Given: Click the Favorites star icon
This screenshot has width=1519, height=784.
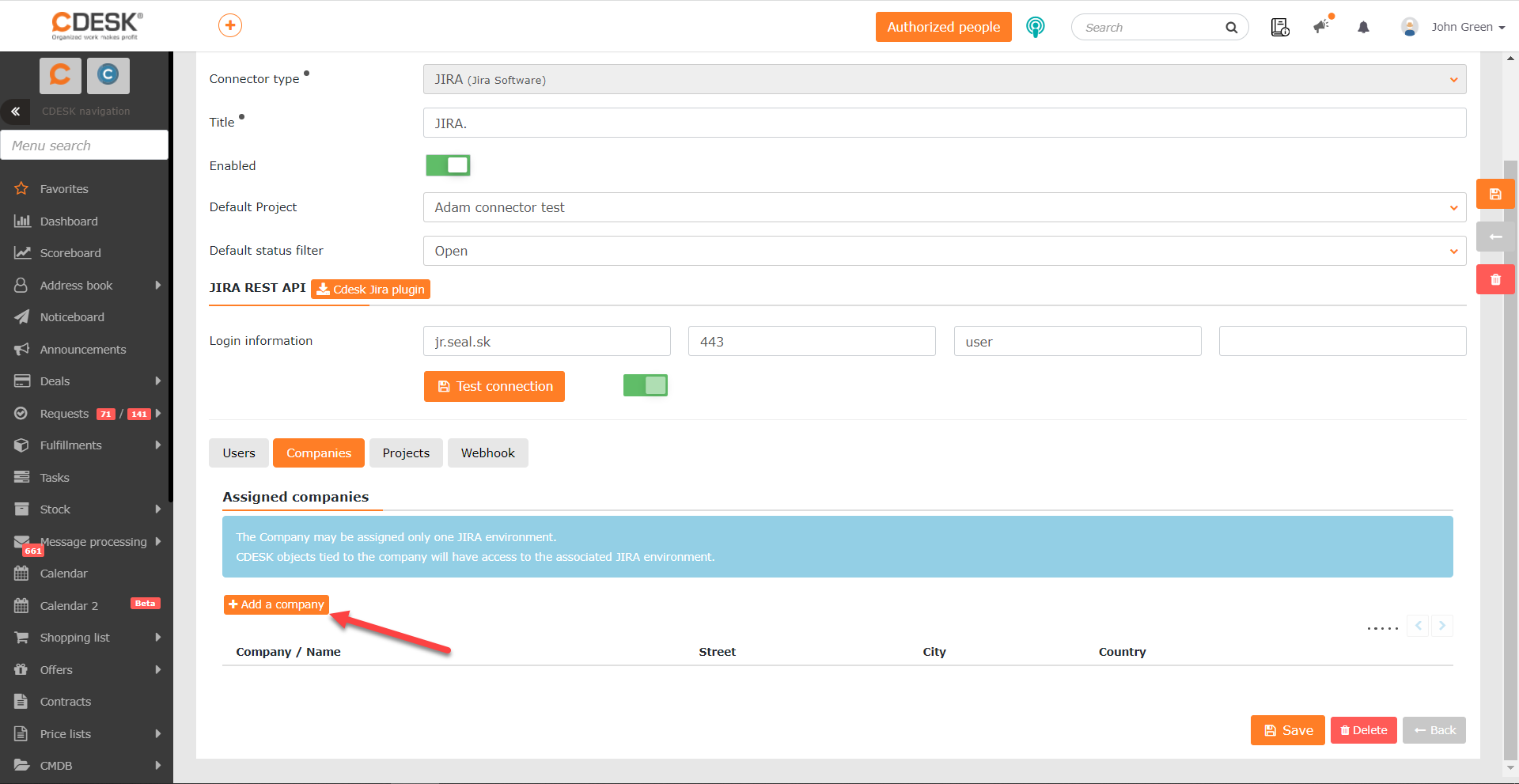Looking at the screenshot, I should [x=21, y=189].
